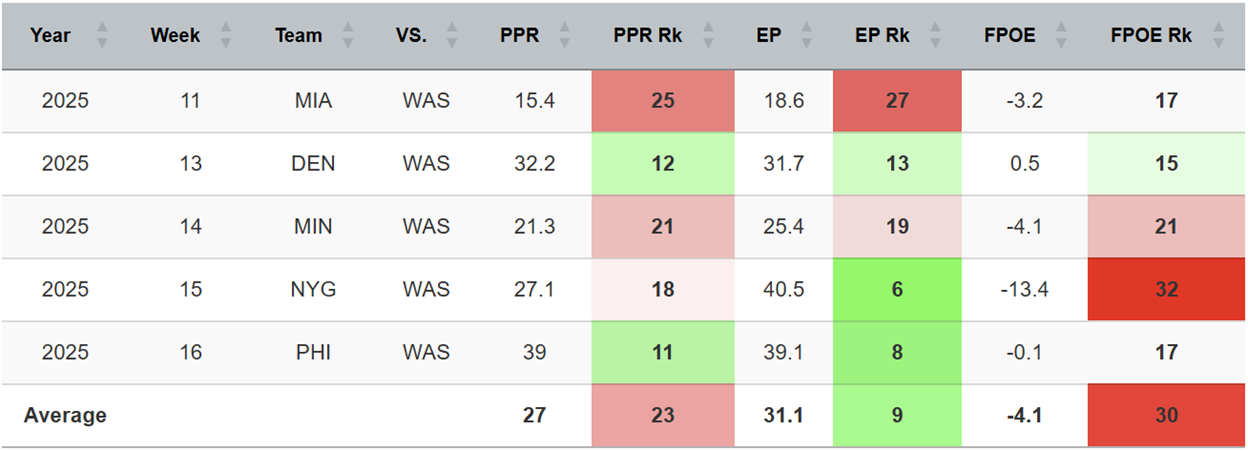Click the PPR value 32.2
The height and width of the screenshot is (451, 1248).
pyautogui.click(x=534, y=163)
